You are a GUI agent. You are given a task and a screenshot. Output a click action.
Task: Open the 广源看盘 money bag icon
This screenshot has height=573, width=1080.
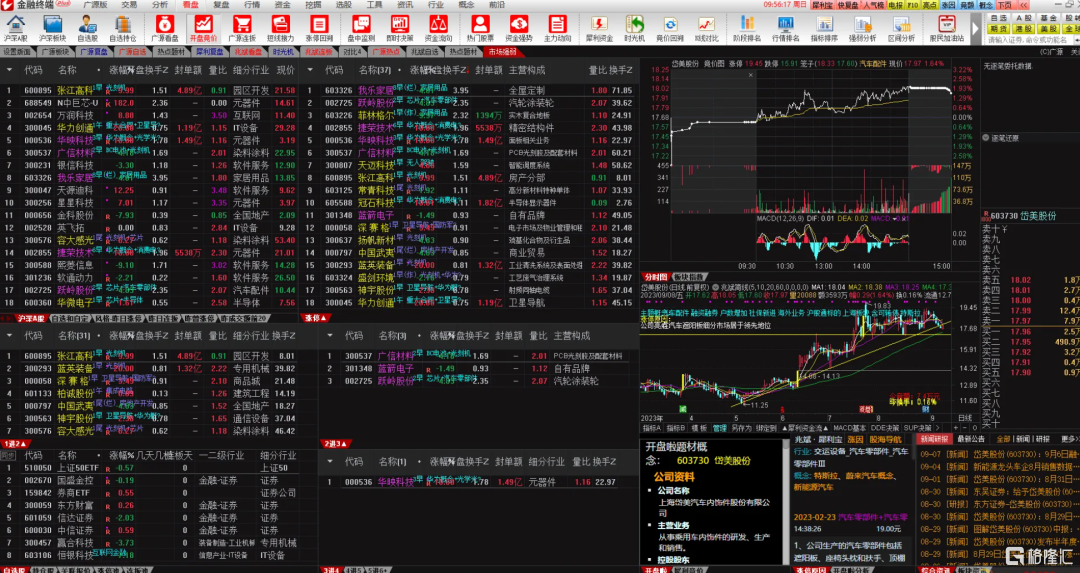[165, 26]
